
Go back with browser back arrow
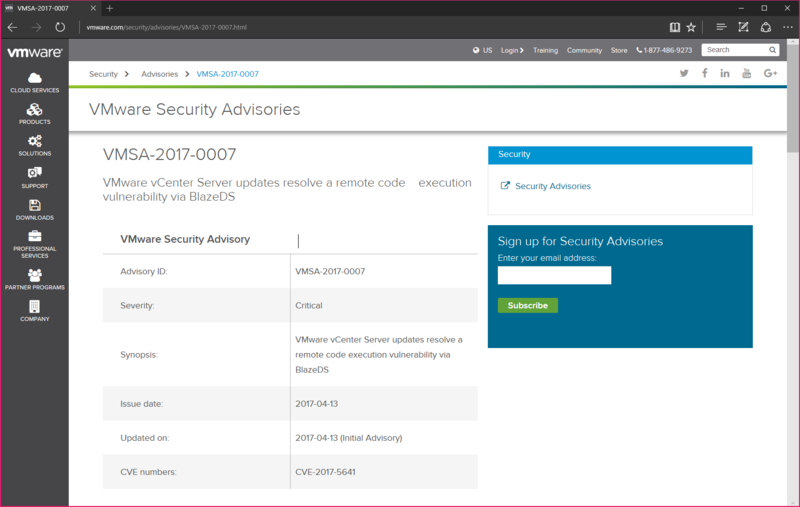(x=13, y=27)
